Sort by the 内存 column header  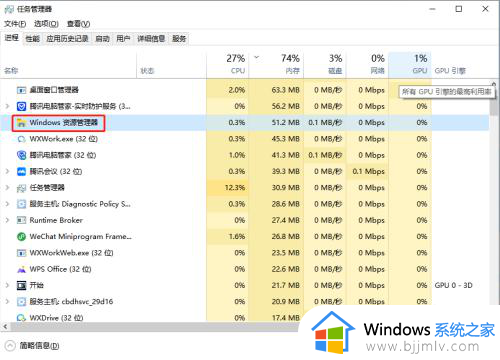pos(276,65)
